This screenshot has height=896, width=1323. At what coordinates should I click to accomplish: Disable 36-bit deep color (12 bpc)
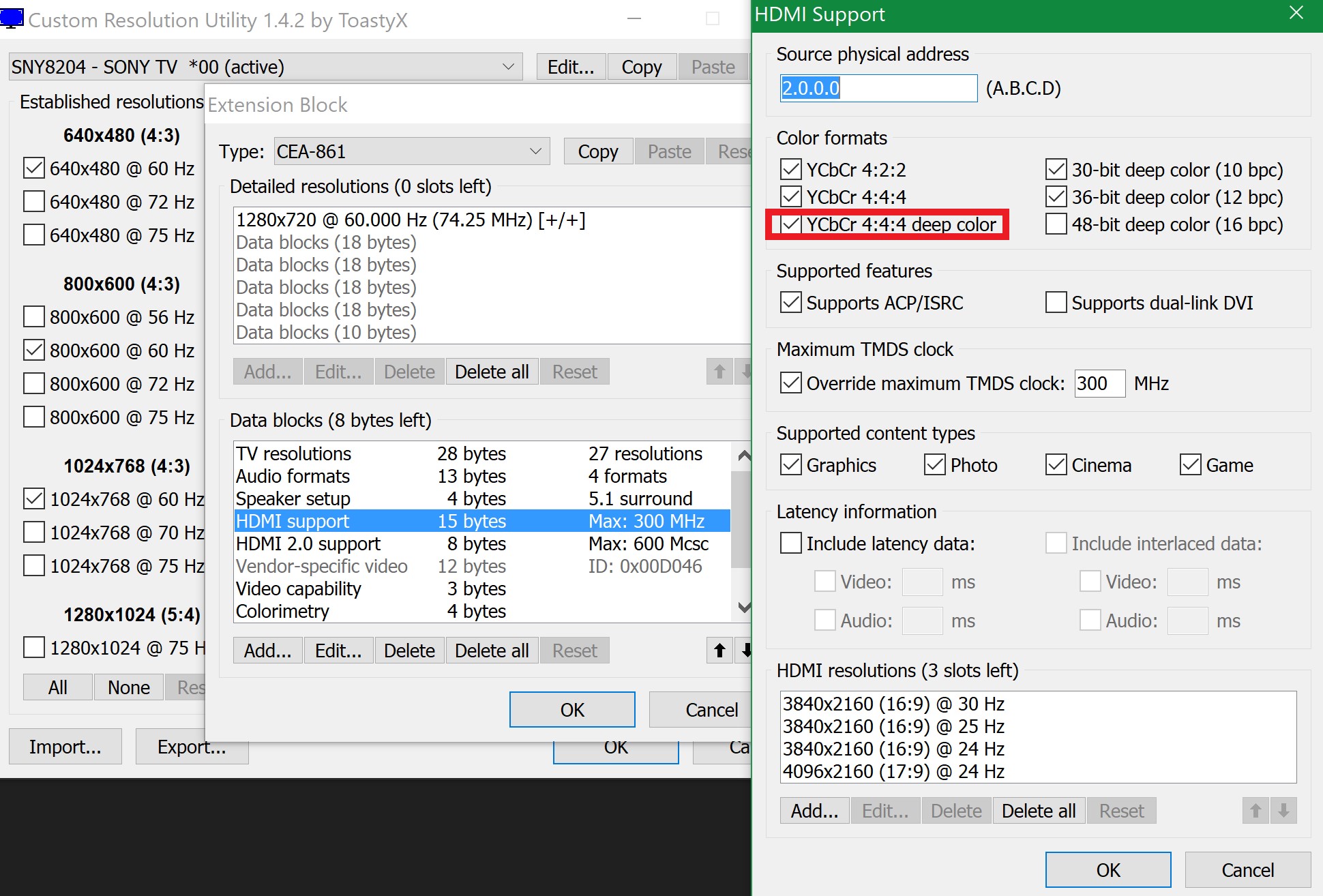1056,196
